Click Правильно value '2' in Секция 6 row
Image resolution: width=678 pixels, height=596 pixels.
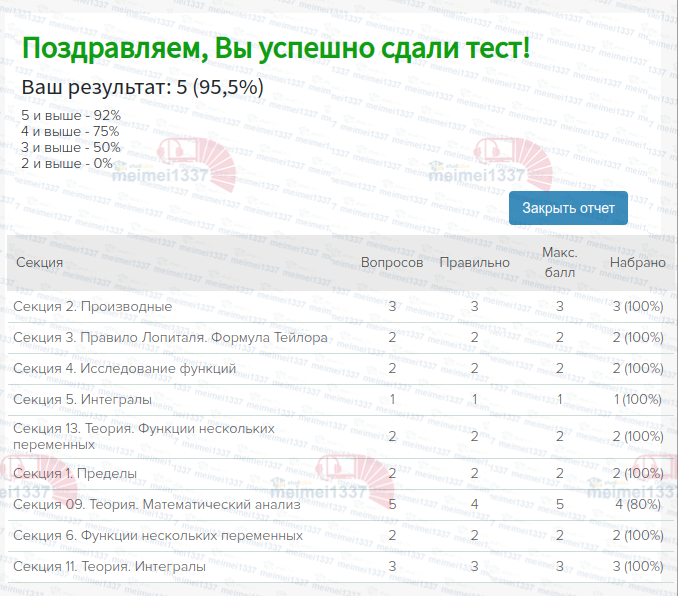point(474,536)
